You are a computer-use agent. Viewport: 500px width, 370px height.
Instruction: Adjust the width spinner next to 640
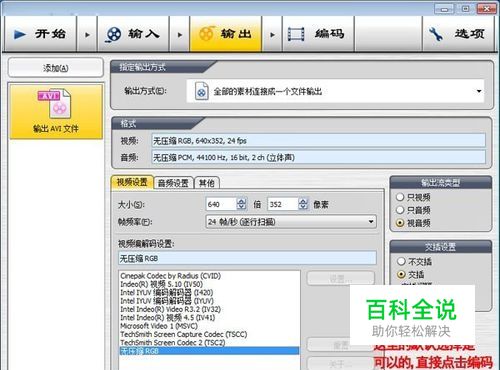click(x=242, y=204)
